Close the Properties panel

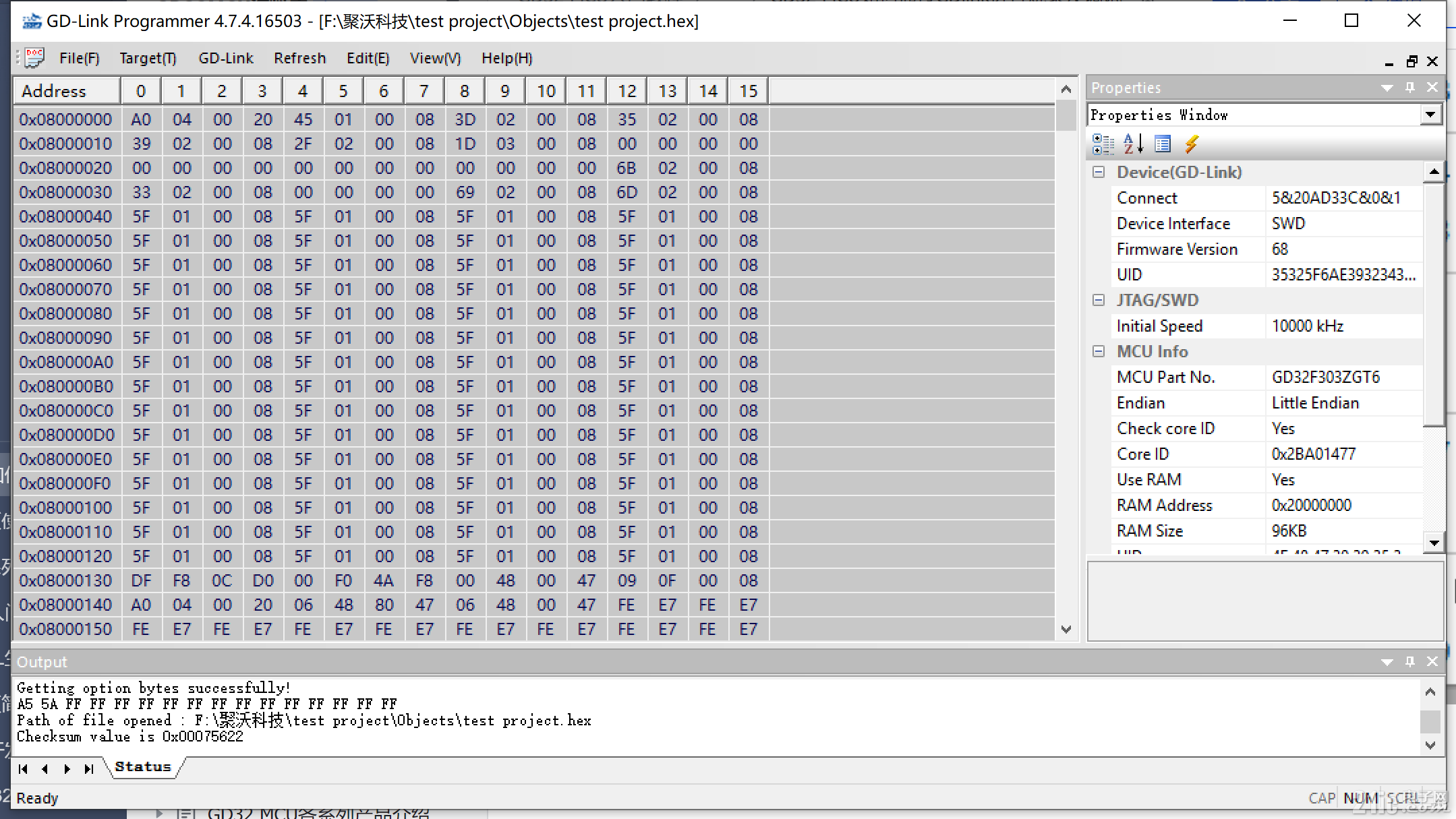pos(1432,87)
